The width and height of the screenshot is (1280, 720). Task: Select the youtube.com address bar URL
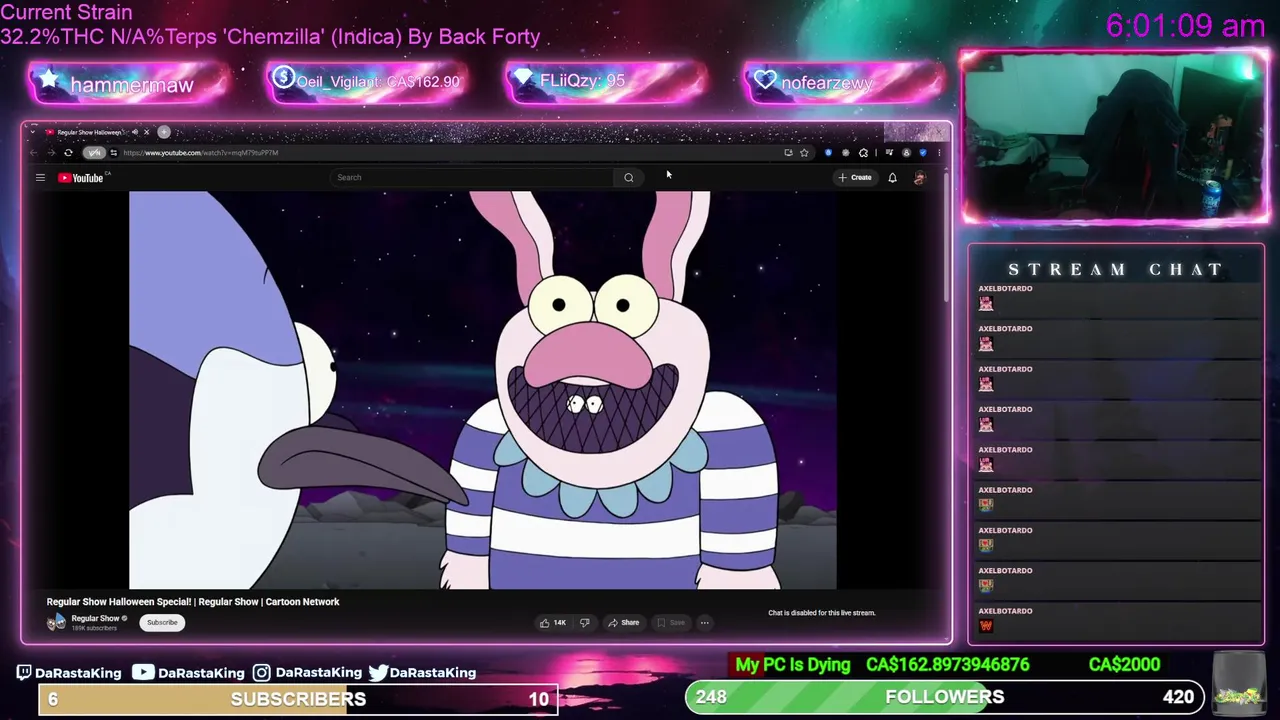201,153
